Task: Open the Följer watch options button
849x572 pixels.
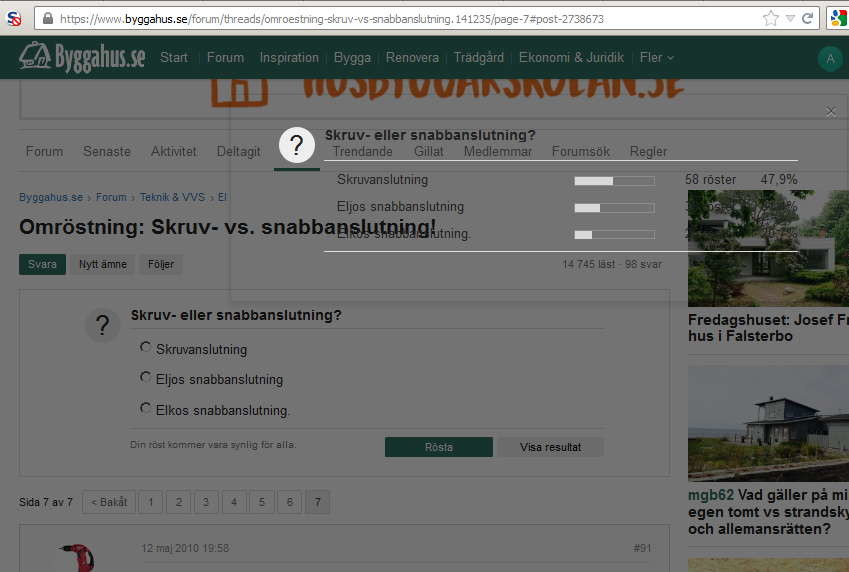Action: [x=161, y=265]
